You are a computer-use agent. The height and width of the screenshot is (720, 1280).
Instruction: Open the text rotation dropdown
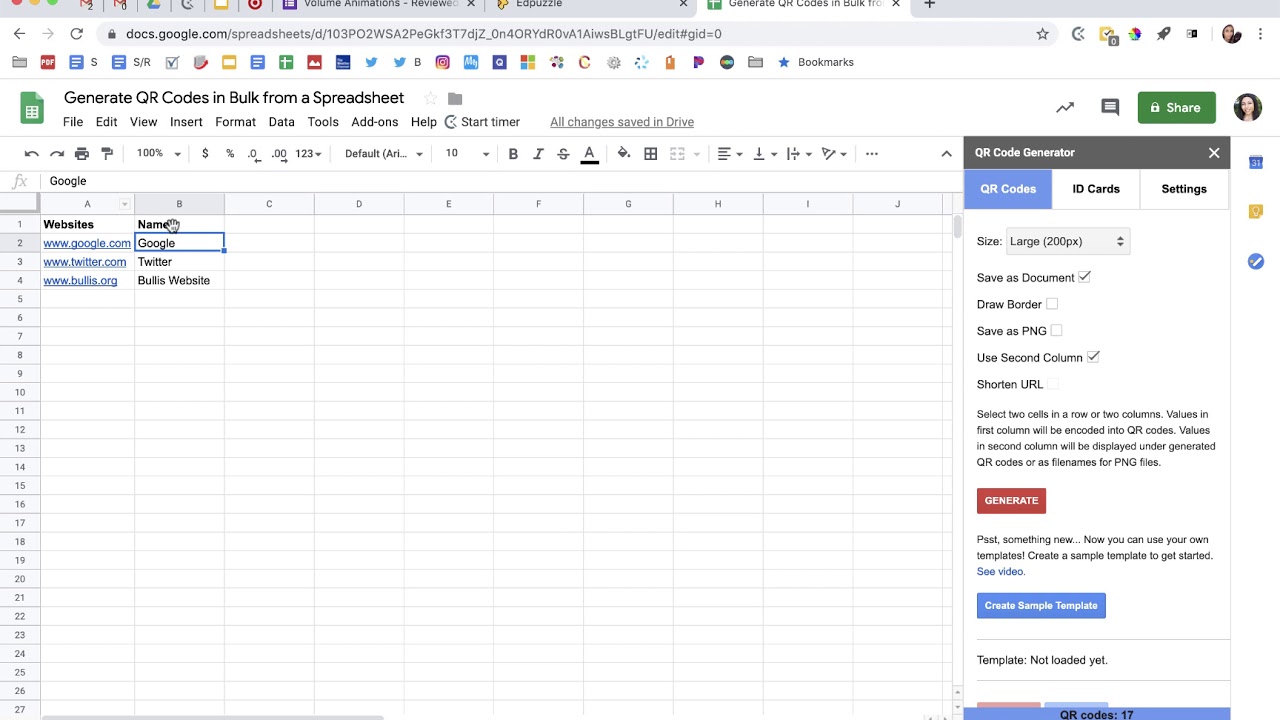click(x=834, y=154)
